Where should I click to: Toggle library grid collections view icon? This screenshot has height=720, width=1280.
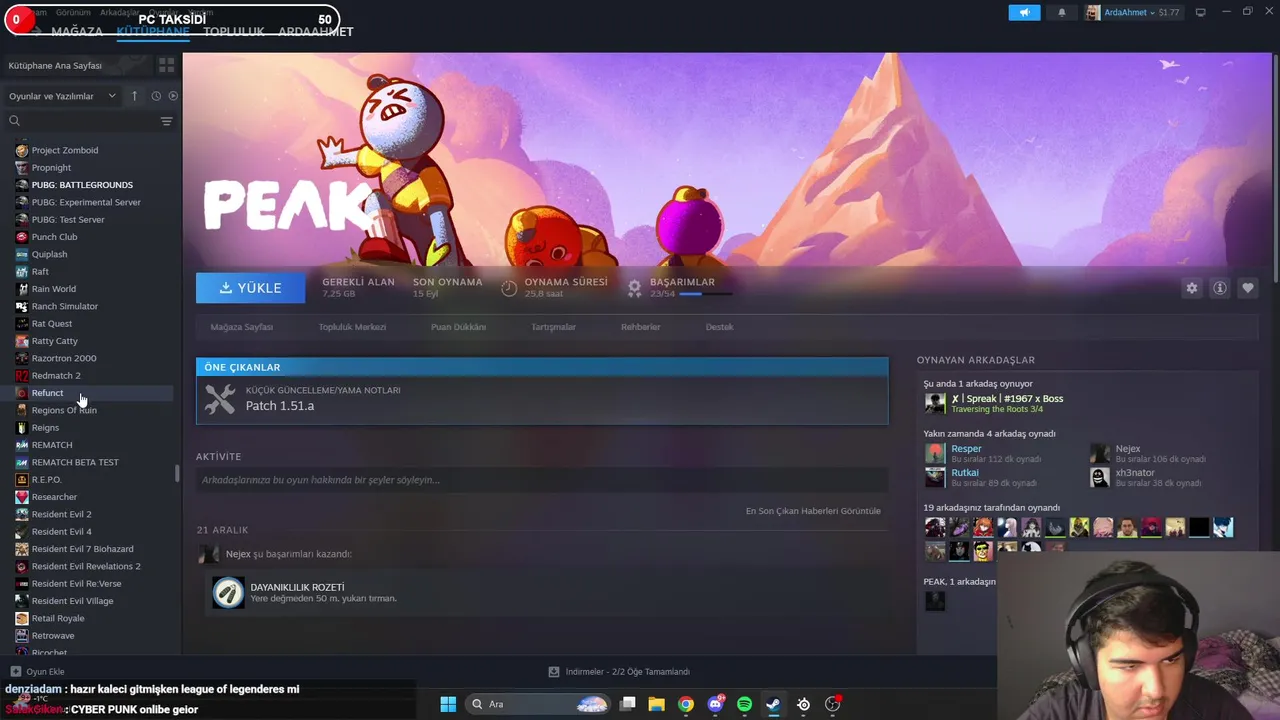166,65
